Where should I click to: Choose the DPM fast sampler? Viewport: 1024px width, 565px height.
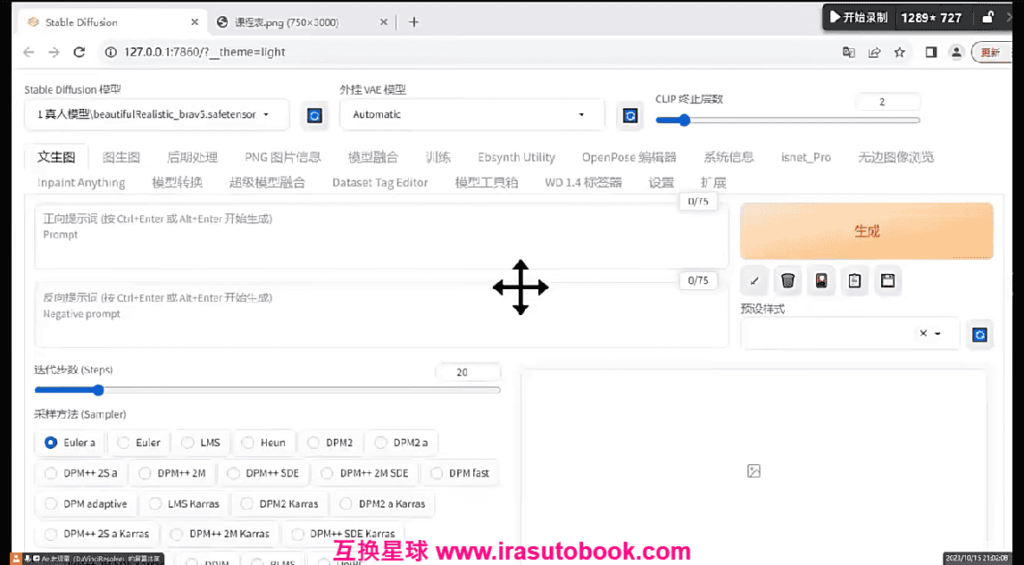(x=460, y=473)
